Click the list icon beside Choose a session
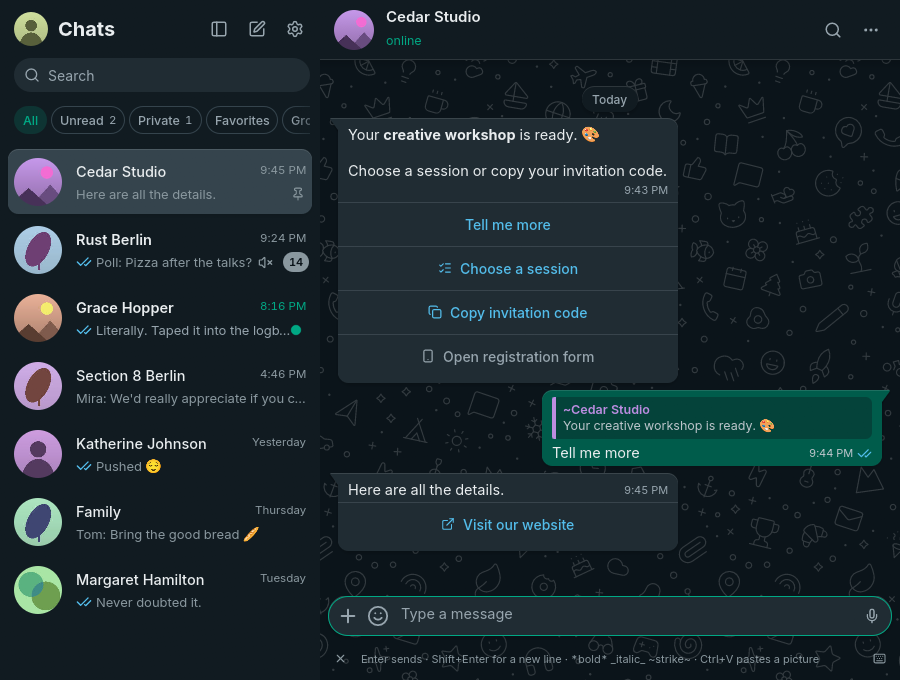The height and width of the screenshot is (680, 900). coord(445,269)
